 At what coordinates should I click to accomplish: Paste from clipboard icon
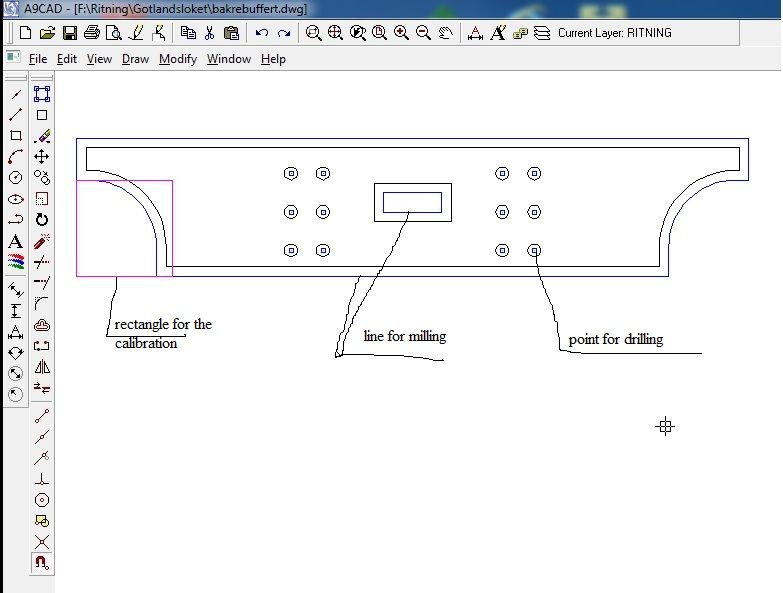tap(231, 33)
